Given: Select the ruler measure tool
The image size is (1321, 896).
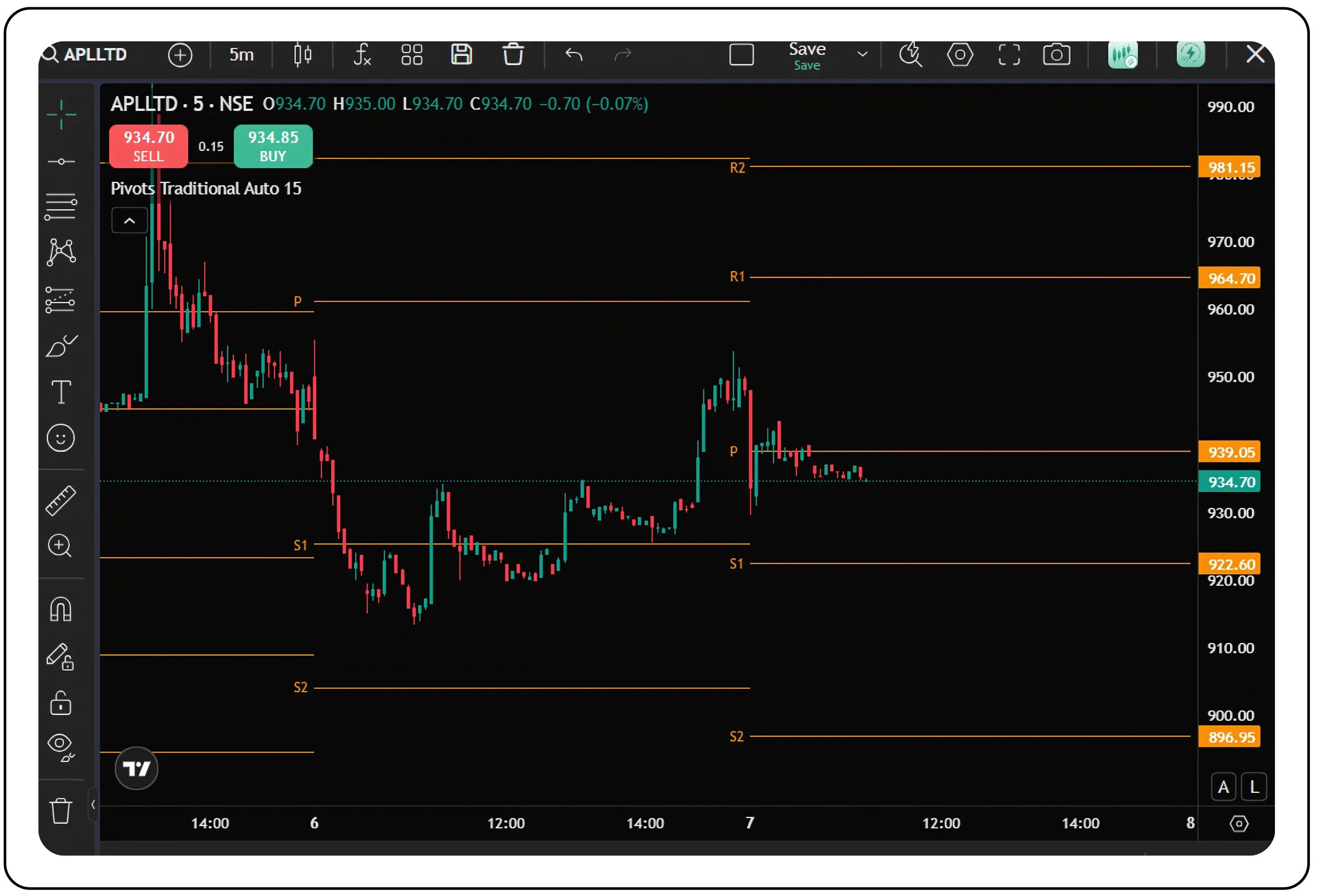Looking at the screenshot, I should [61, 500].
